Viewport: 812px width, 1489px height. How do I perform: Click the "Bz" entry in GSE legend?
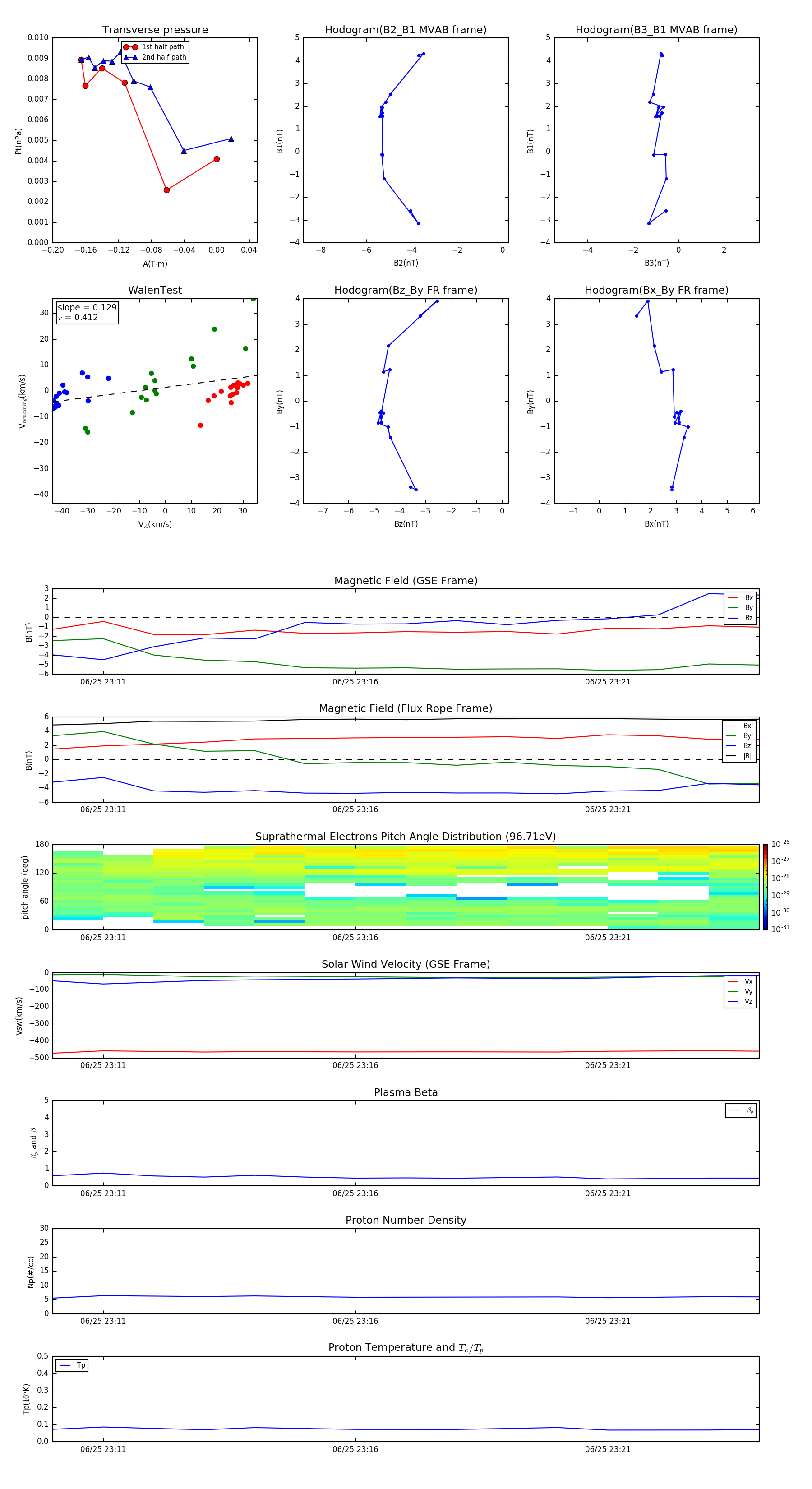pyautogui.click(x=741, y=618)
